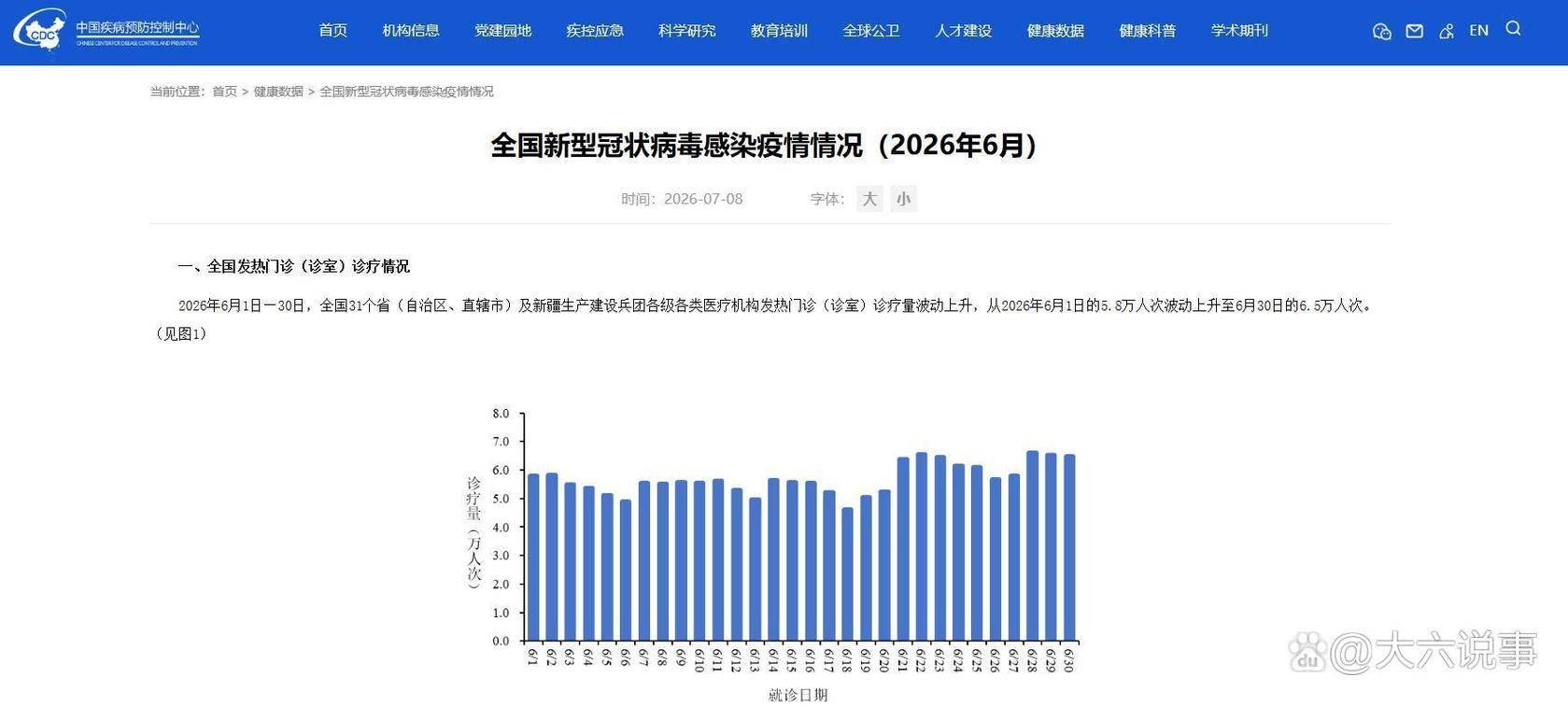
Task: Open the 科学研究 menu
Action: coord(687,31)
